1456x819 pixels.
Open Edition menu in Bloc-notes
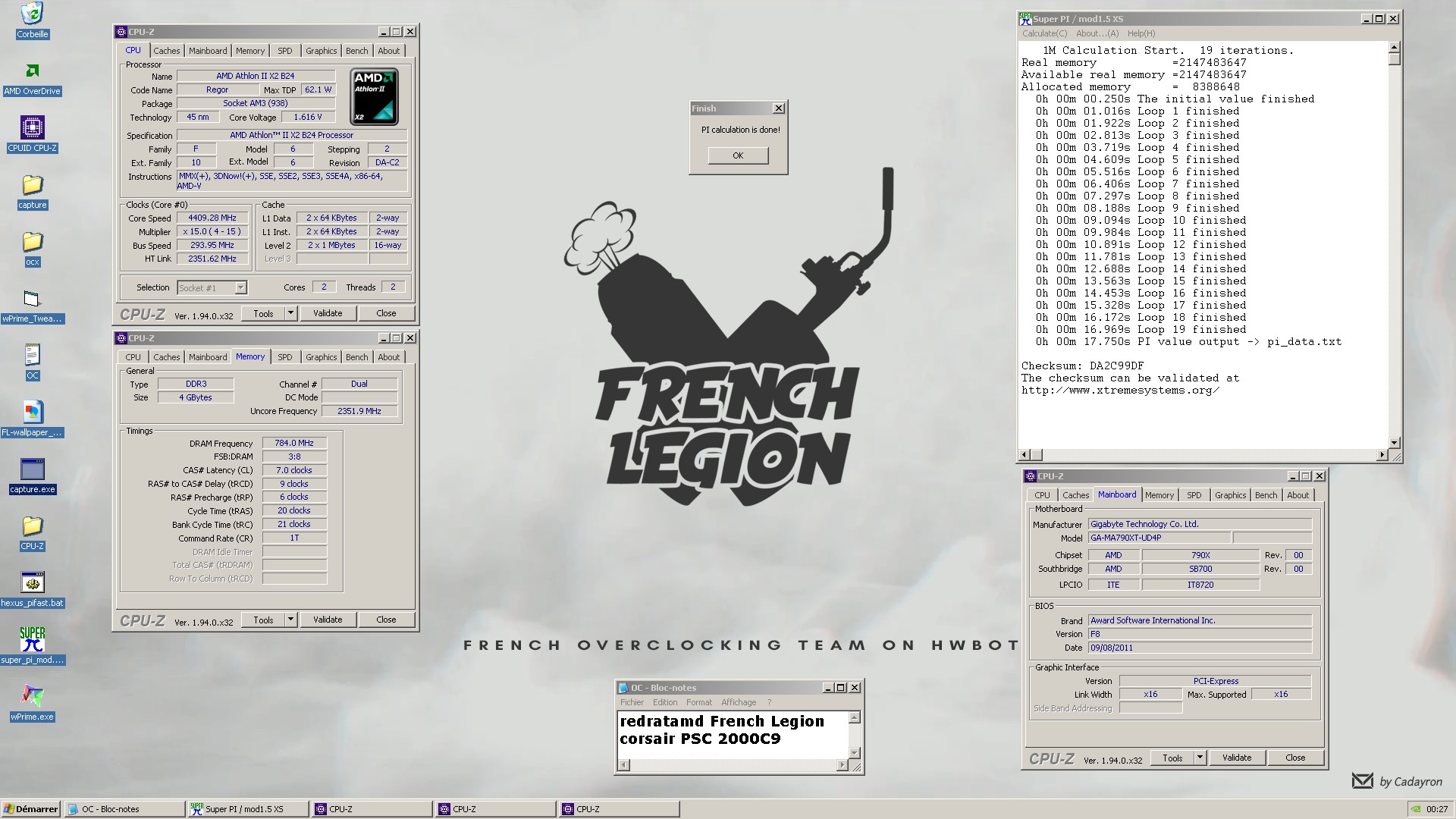pyautogui.click(x=665, y=702)
